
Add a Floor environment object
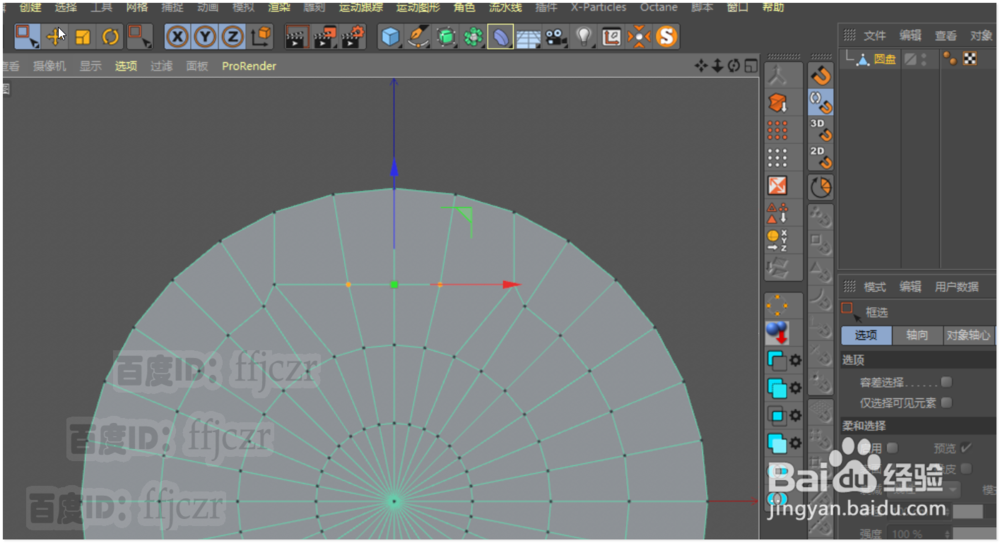tap(528, 36)
